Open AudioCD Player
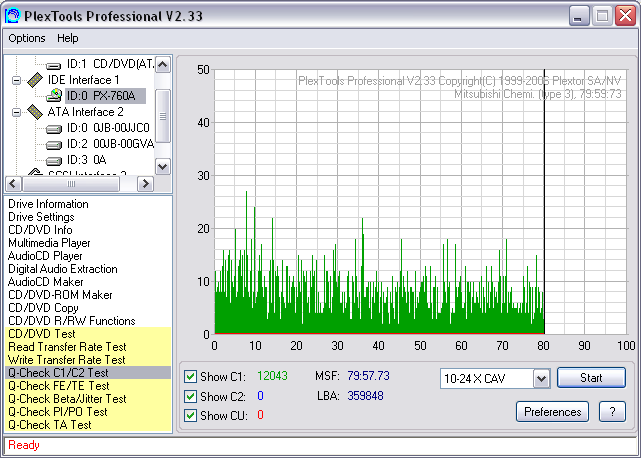 pos(45,256)
